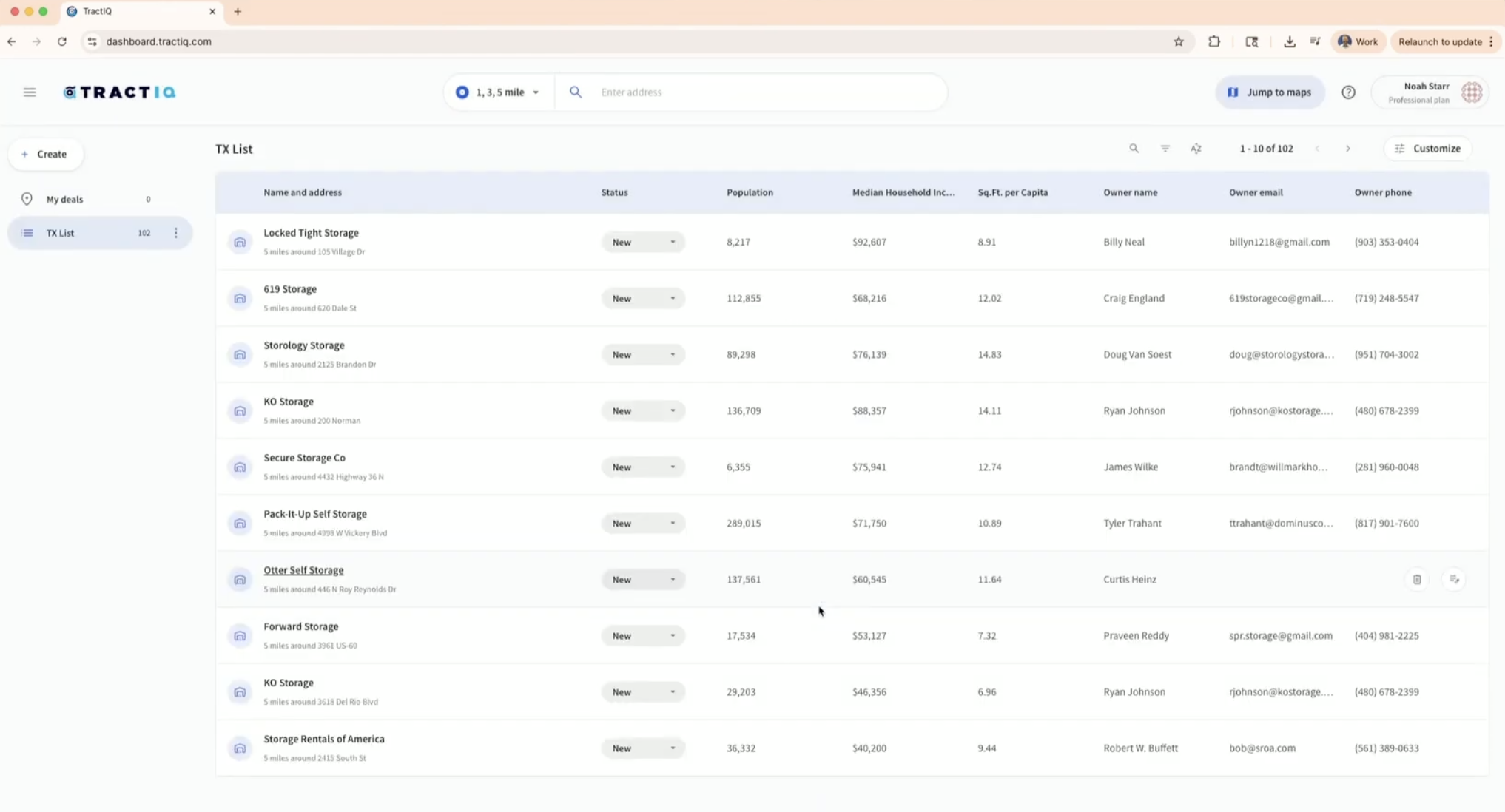This screenshot has width=1505, height=812.
Task: Bookmark this page with star icon
Action: coord(1179,42)
